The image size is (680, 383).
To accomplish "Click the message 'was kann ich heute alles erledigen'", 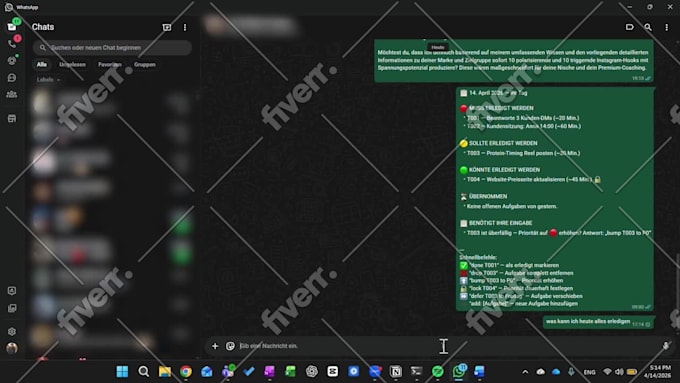I will pos(588,321).
